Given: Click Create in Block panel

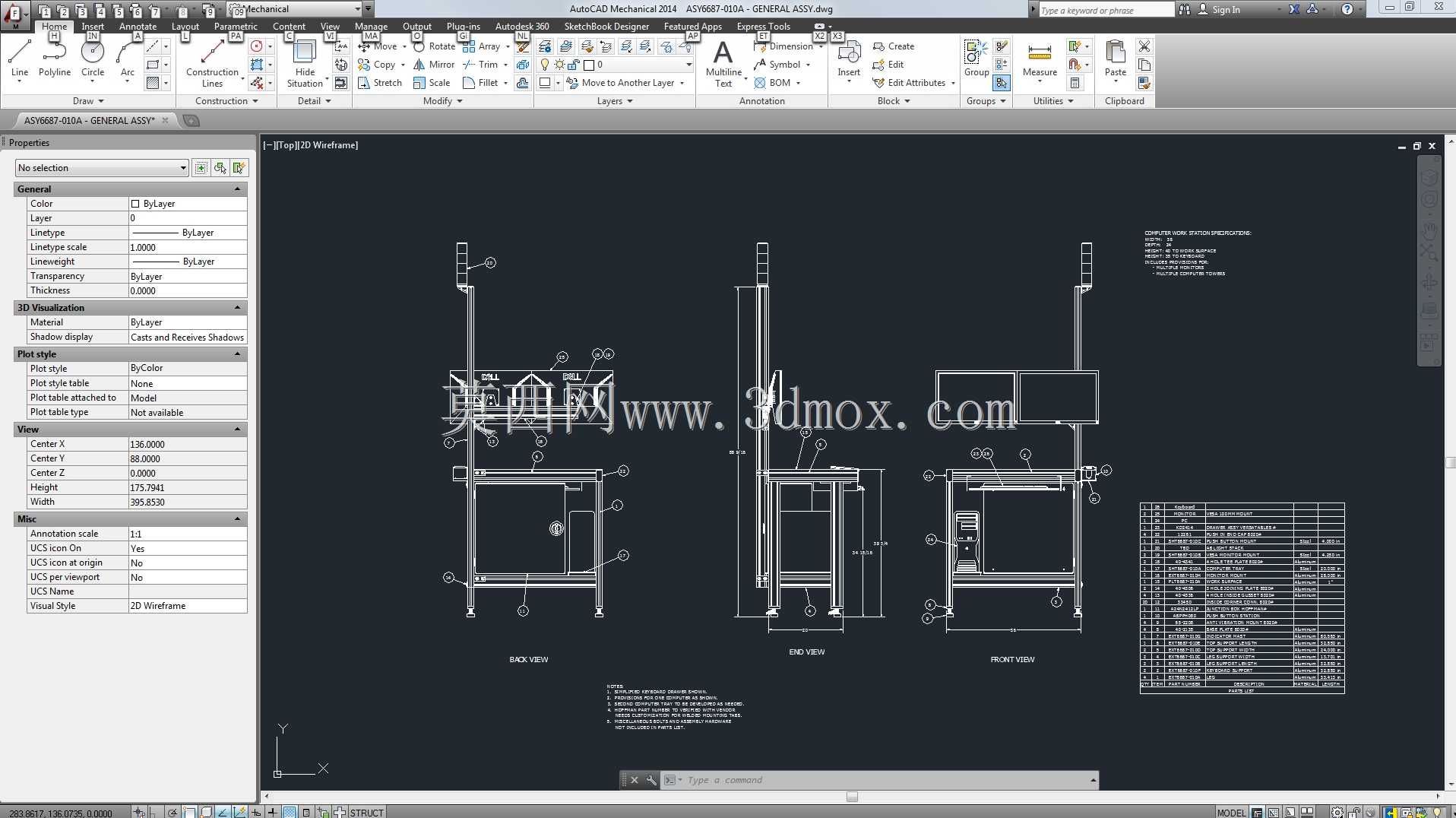Looking at the screenshot, I should [894, 46].
